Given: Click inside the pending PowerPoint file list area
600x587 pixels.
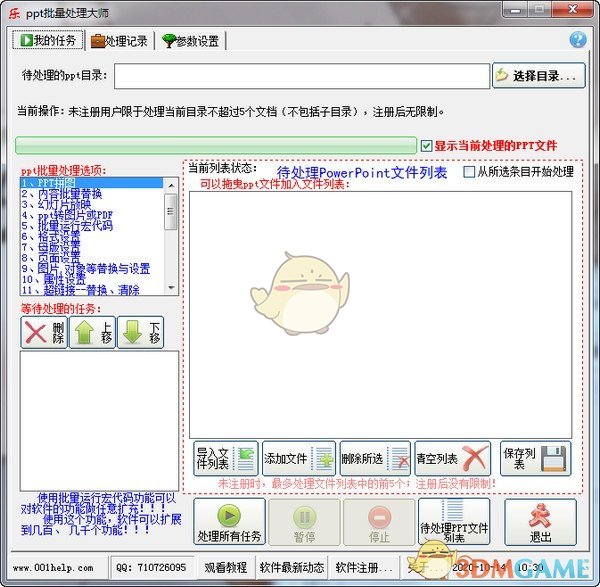Looking at the screenshot, I should (x=380, y=315).
